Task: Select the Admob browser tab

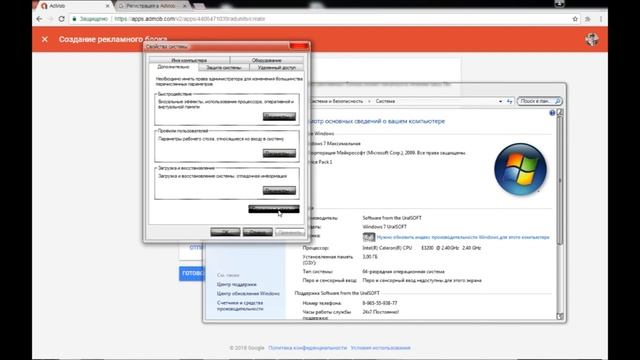Action: coord(73,6)
